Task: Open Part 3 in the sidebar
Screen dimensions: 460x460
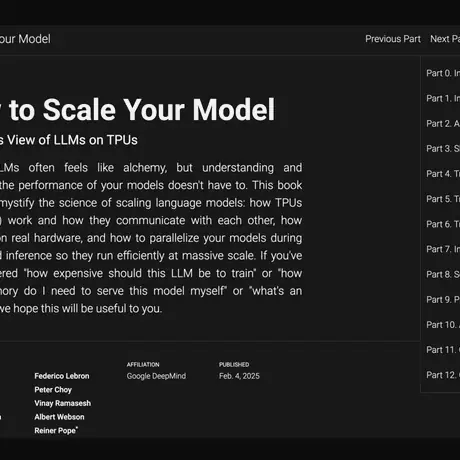Action: click(443, 149)
